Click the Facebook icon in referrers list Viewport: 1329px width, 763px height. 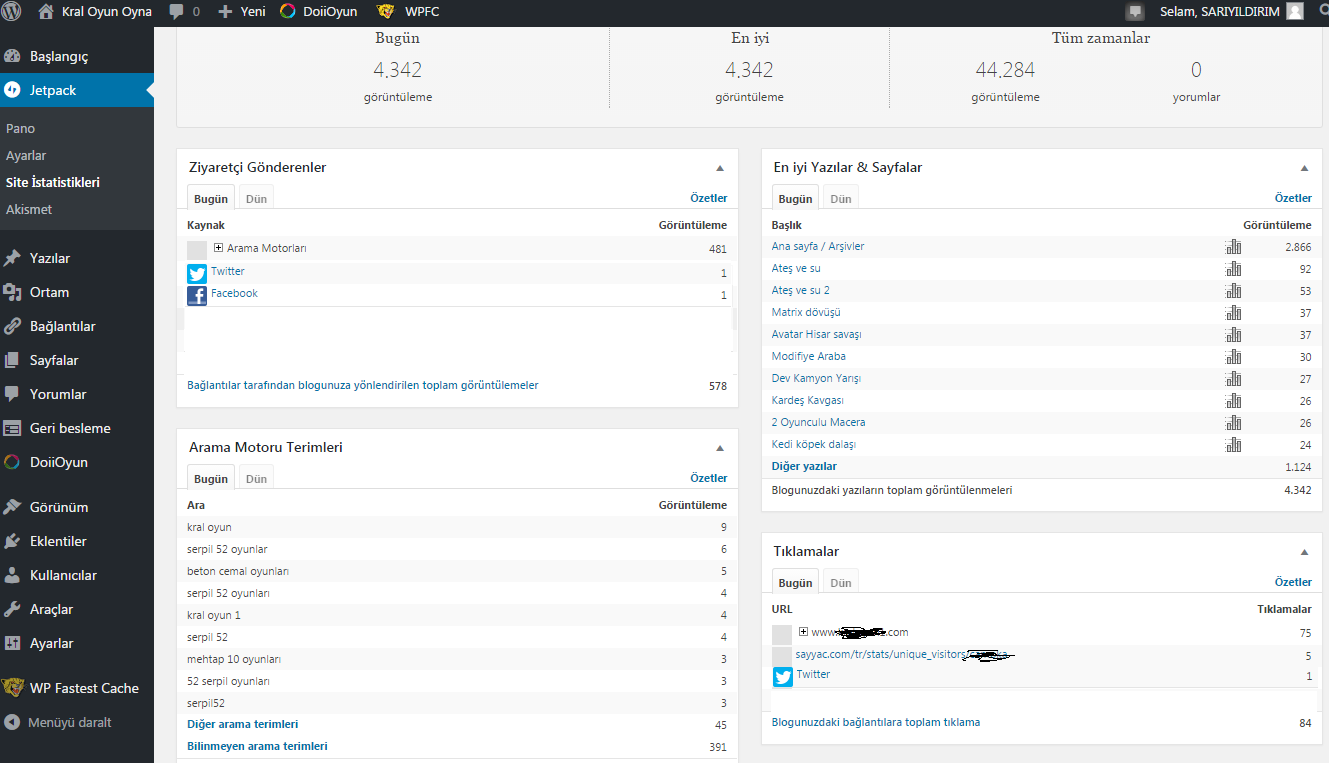pos(197,295)
